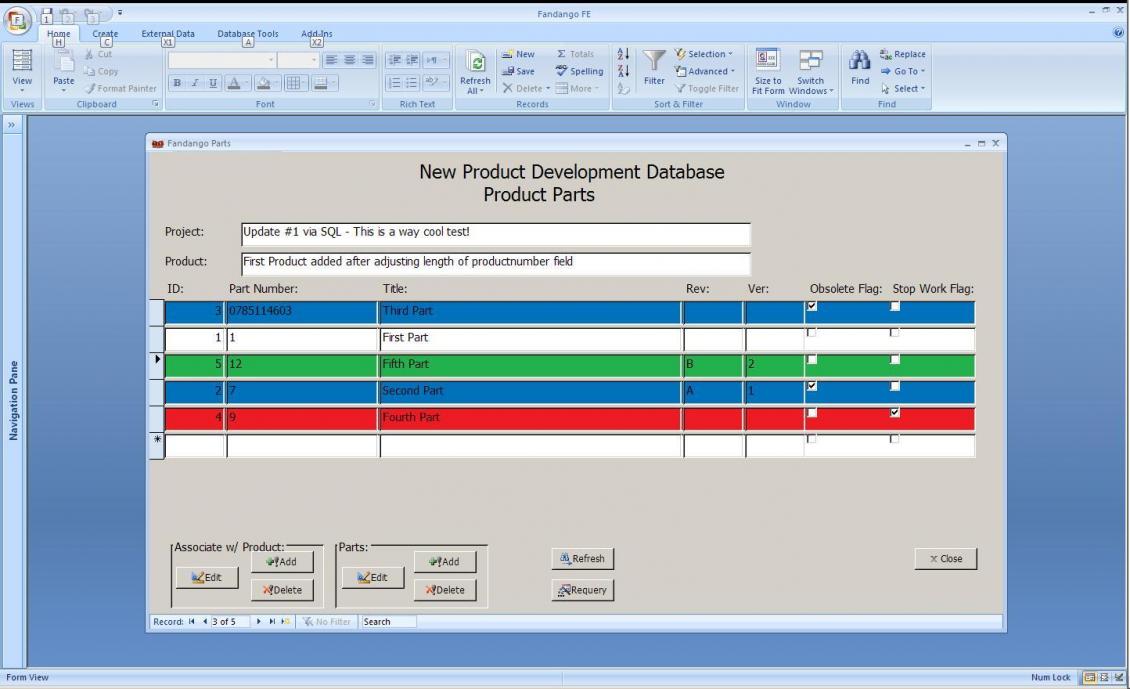Apply Italic formatting
The height and width of the screenshot is (689, 1130).
195,83
